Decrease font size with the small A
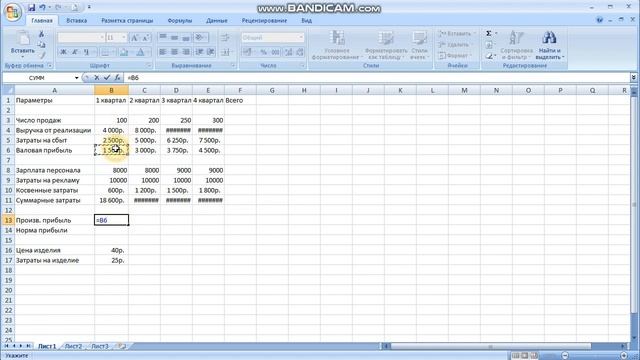Image resolution: width=640 pixels, height=360 pixels. [x=146, y=38]
